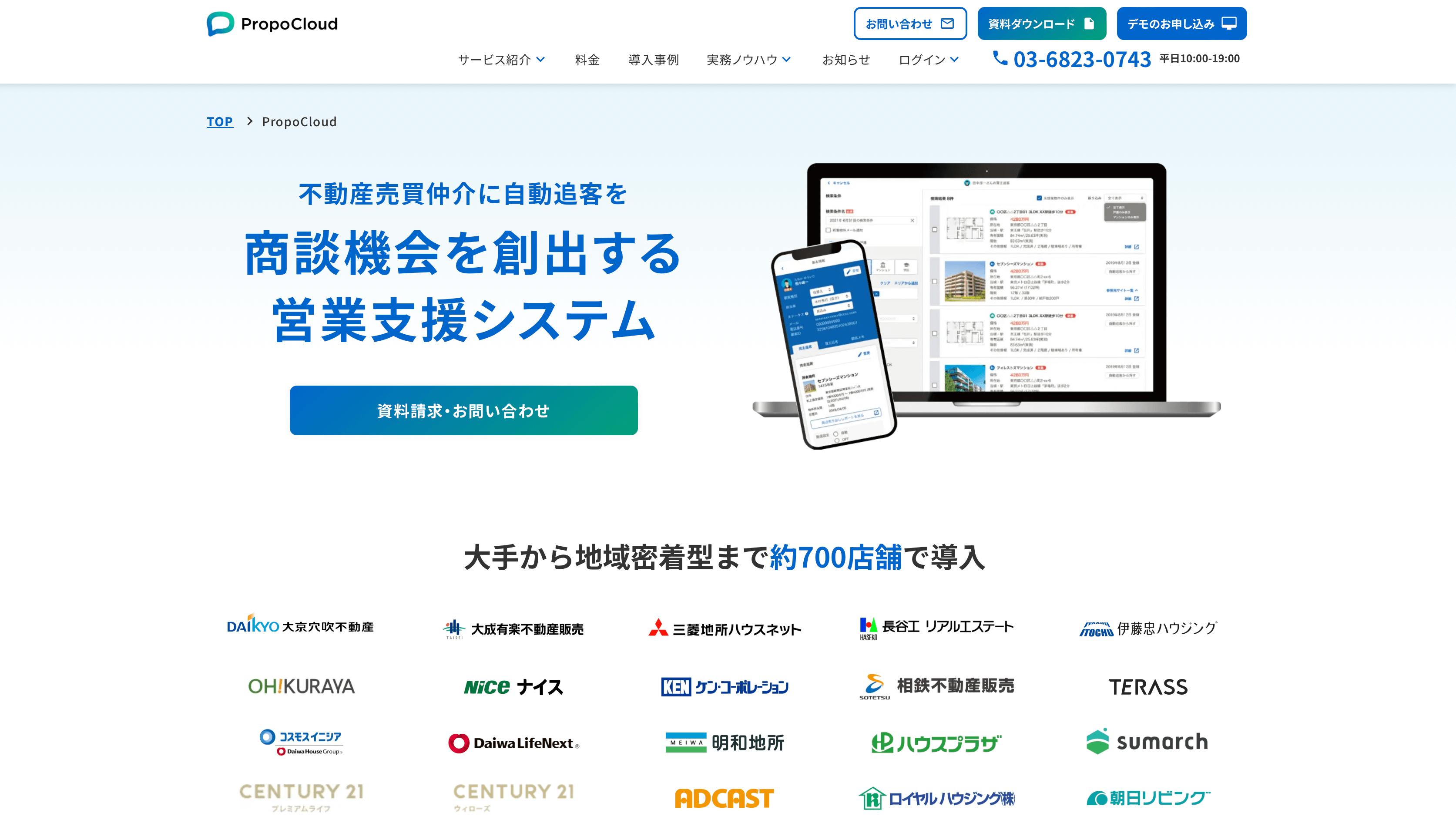Click the 三菱地所ハウスネット logo icon
The height and width of the screenshot is (820, 1456).
click(723, 628)
